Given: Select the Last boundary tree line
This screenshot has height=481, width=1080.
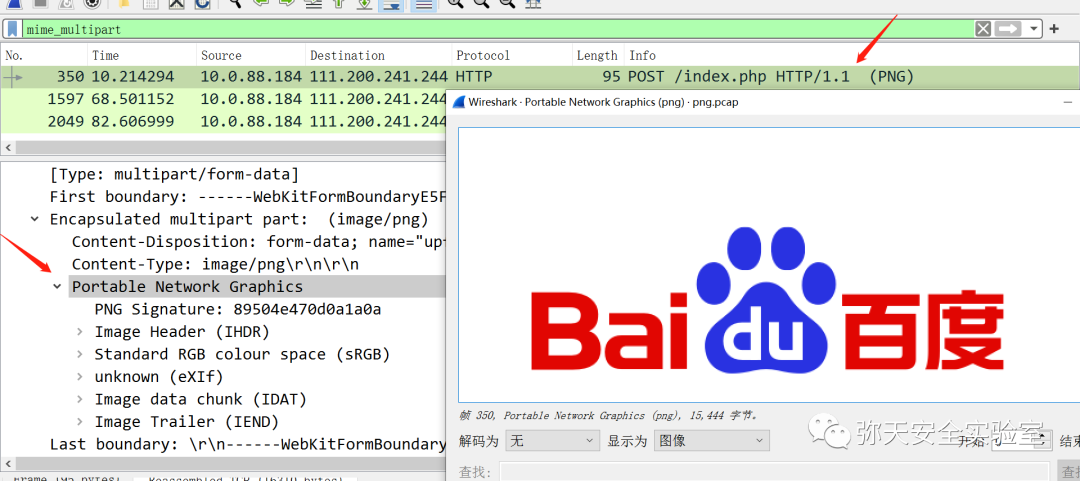Looking at the screenshot, I should [x=248, y=444].
